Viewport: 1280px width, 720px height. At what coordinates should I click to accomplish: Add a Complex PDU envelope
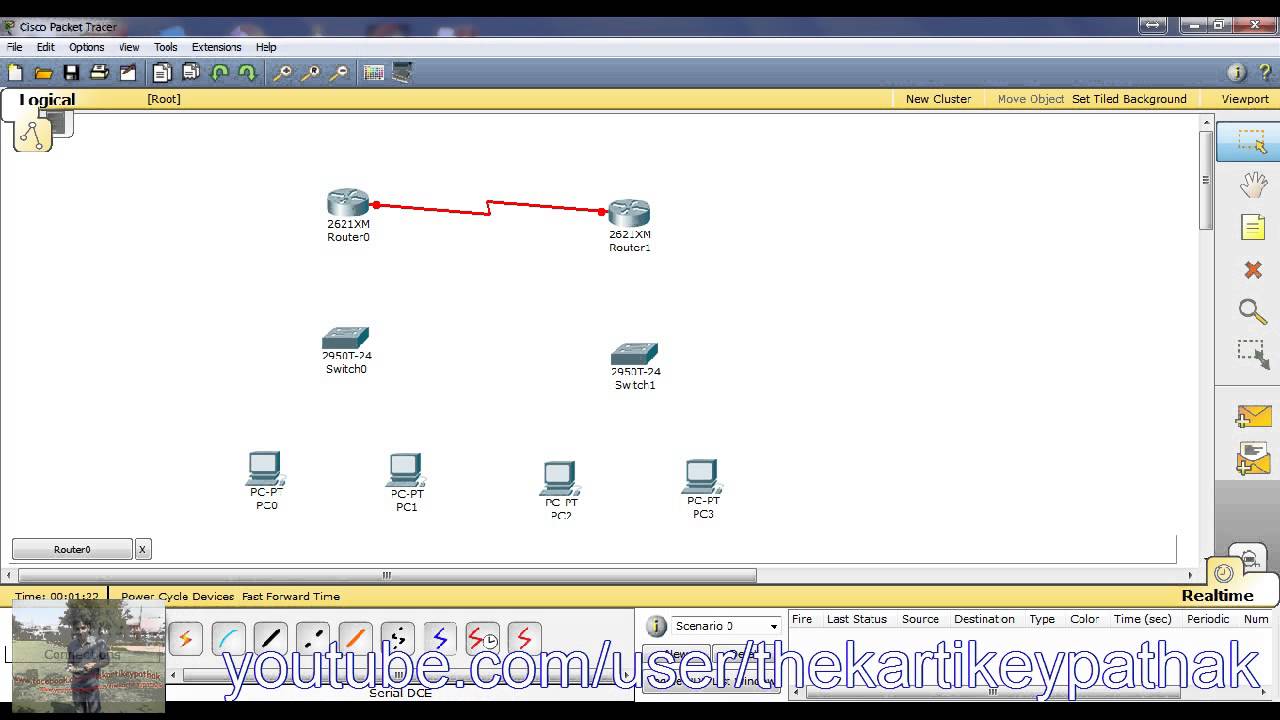(x=1254, y=459)
